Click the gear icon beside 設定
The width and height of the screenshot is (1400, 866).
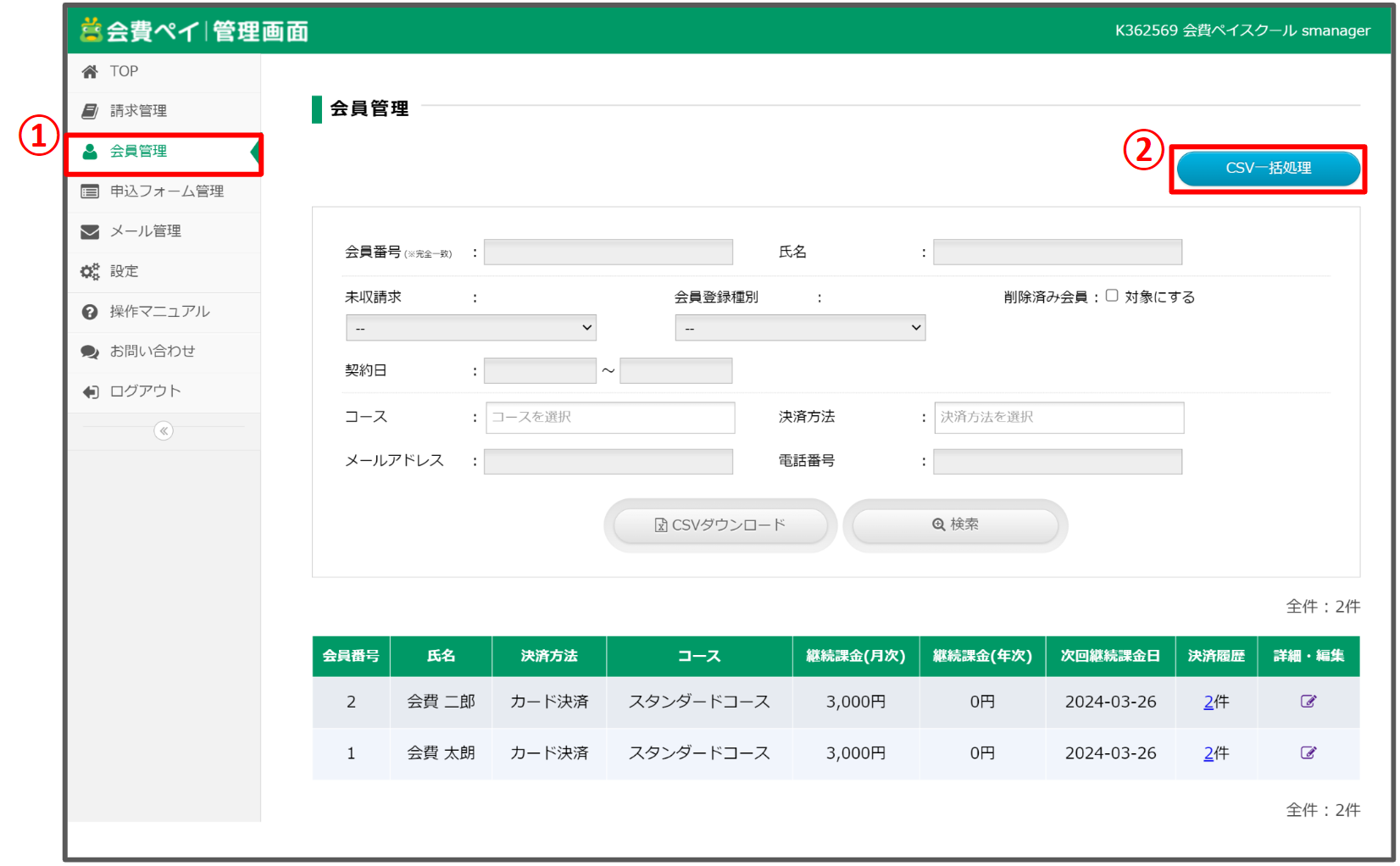tap(90, 270)
